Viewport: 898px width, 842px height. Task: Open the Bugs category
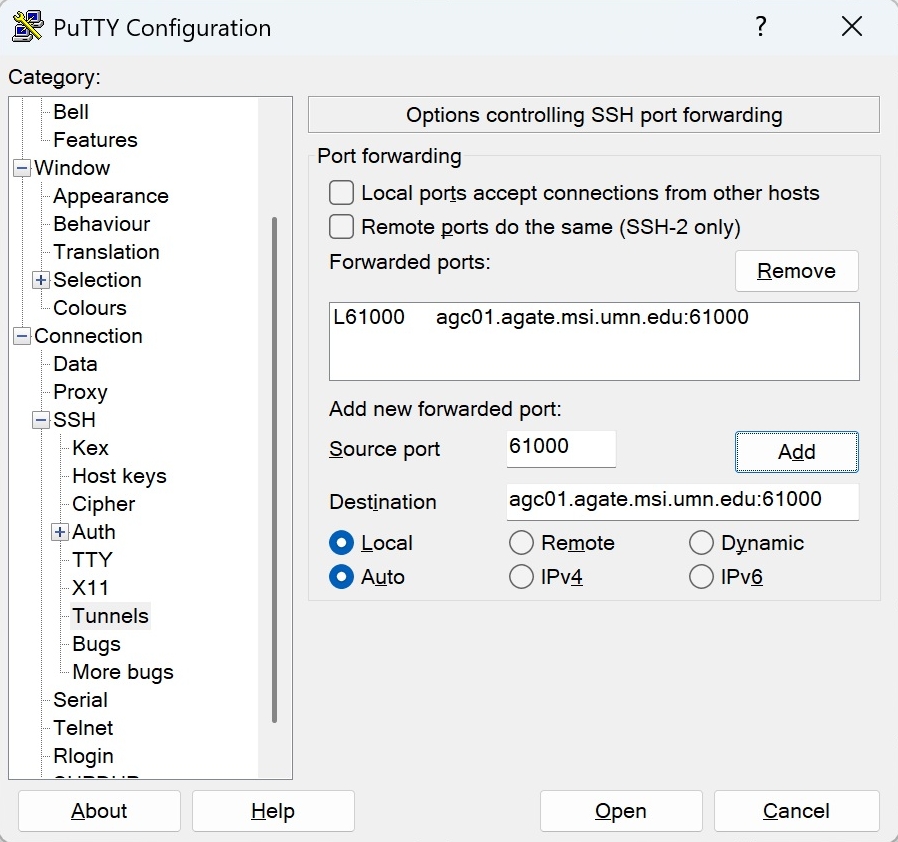click(97, 644)
